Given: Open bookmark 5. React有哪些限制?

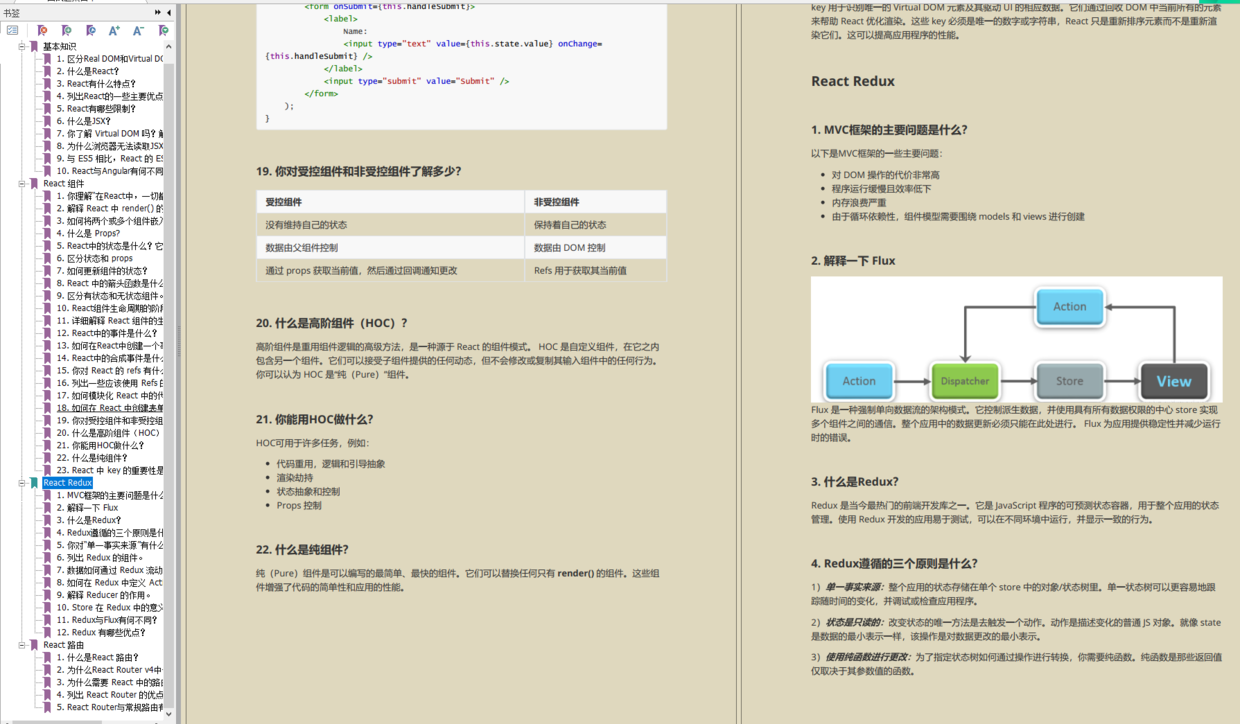Looking at the screenshot, I should [96, 109].
